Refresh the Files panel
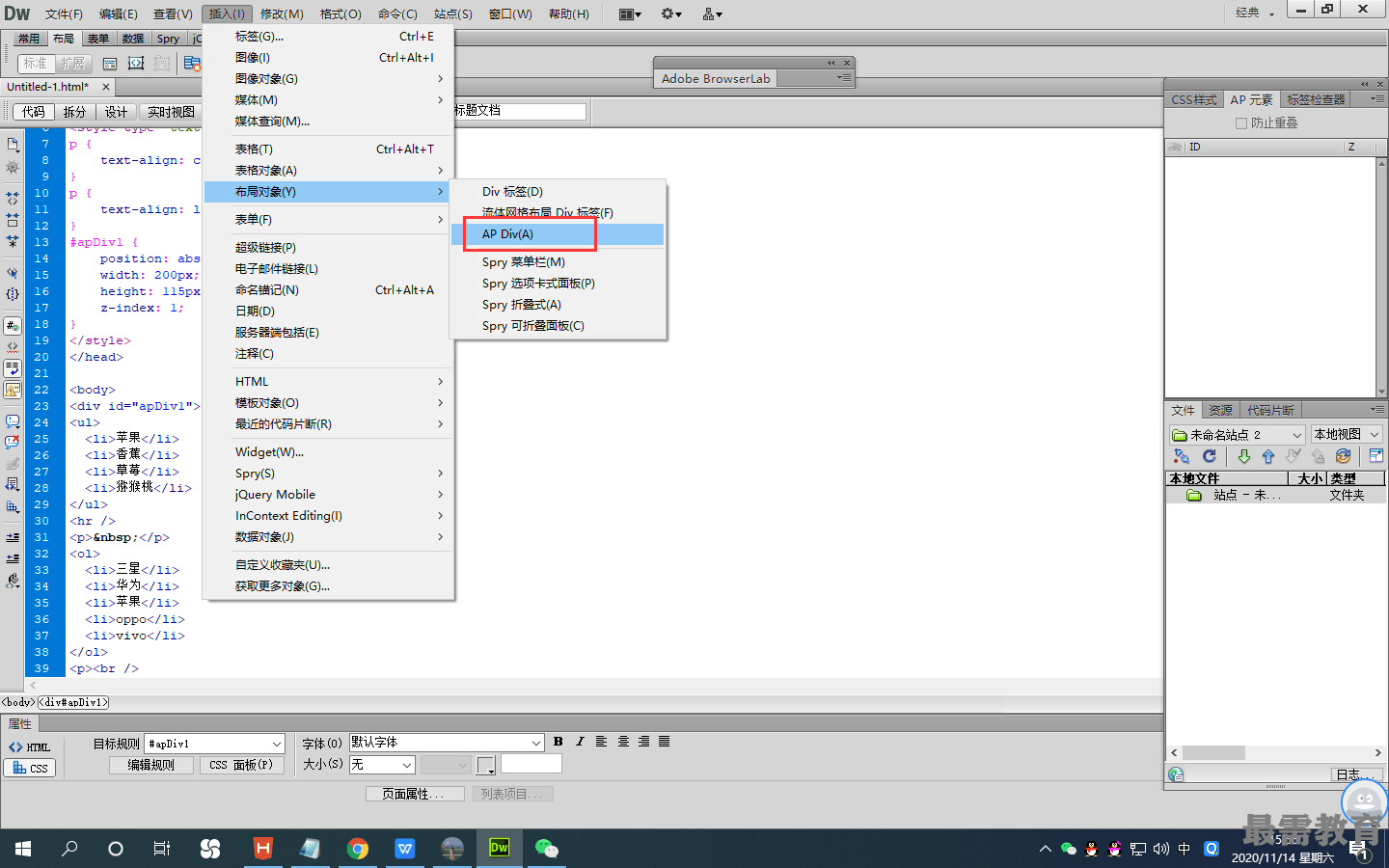1389x868 pixels. (1209, 456)
